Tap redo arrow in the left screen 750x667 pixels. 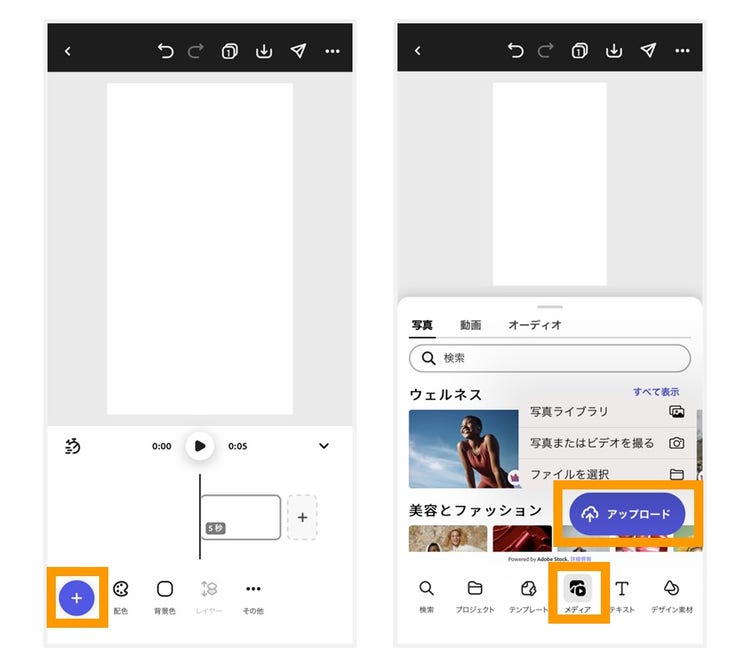tap(196, 51)
